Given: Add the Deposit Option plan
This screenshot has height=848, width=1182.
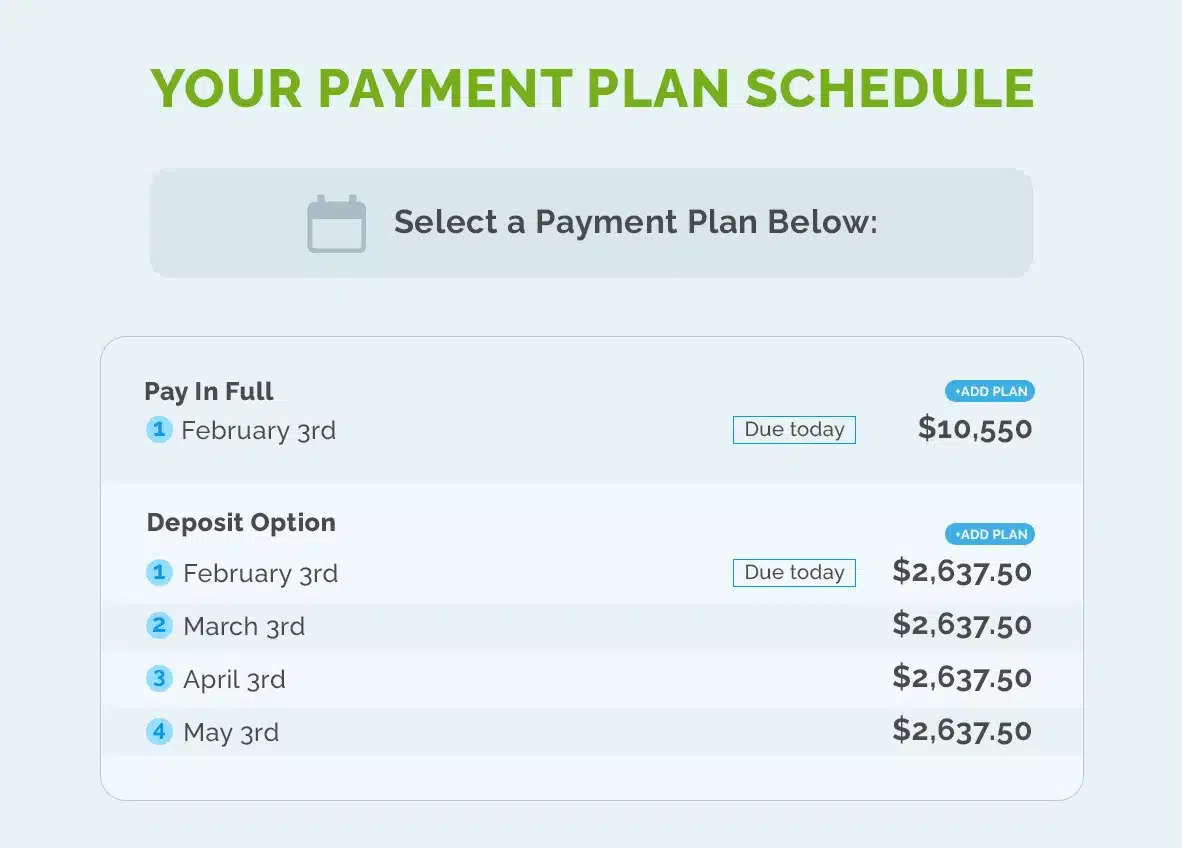Looking at the screenshot, I should click(989, 535).
